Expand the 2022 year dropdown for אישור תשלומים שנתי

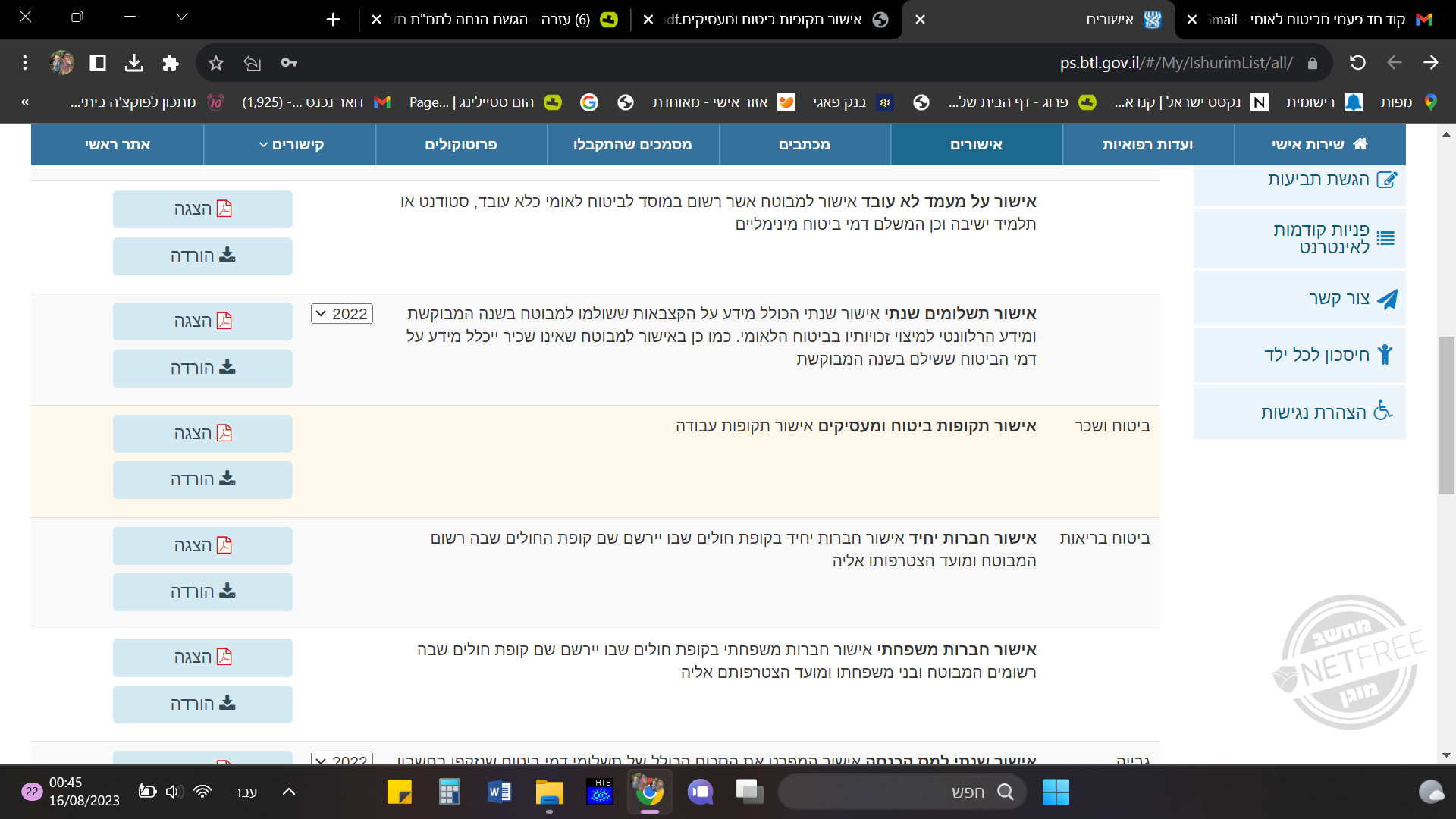click(x=342, y=314)
